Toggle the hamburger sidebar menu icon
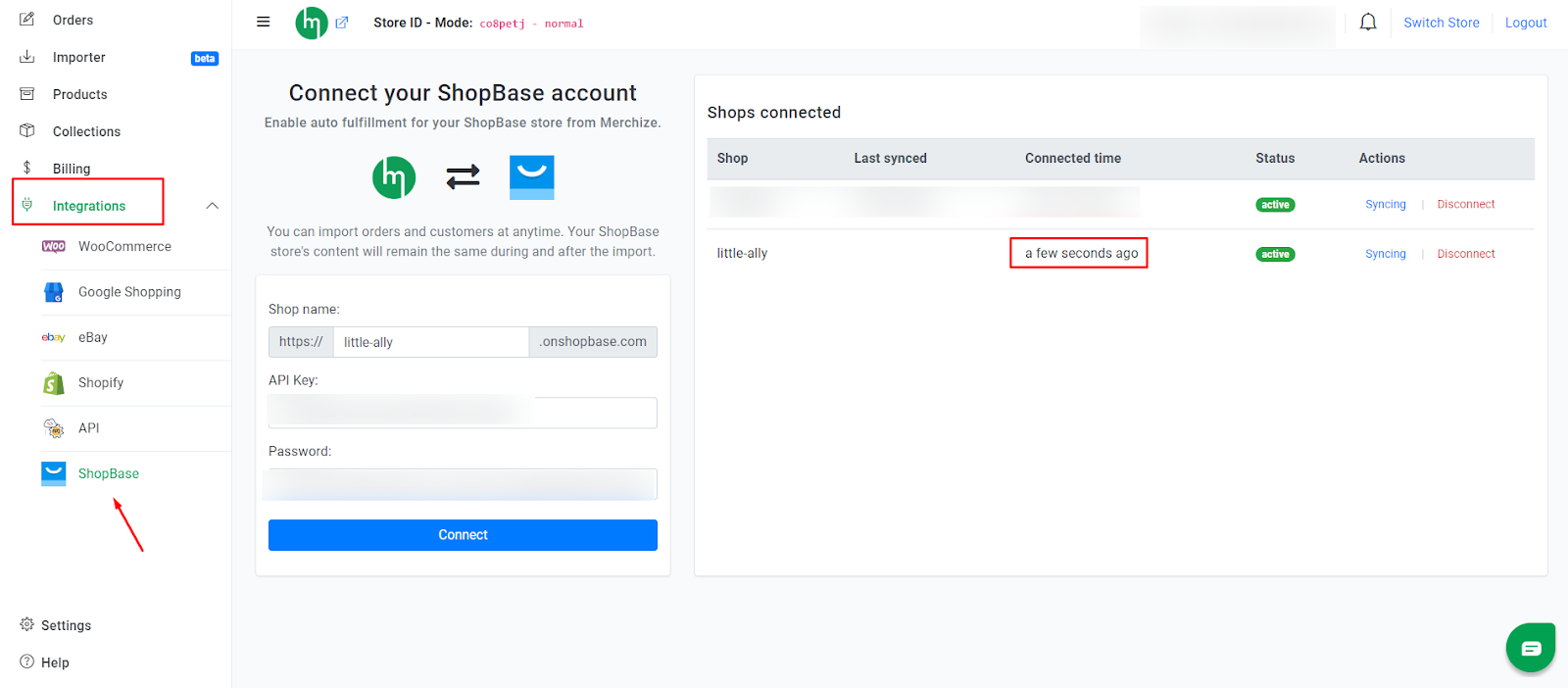Image resolution: width=1568 pixels, height=688 pixels. (263, 22)
